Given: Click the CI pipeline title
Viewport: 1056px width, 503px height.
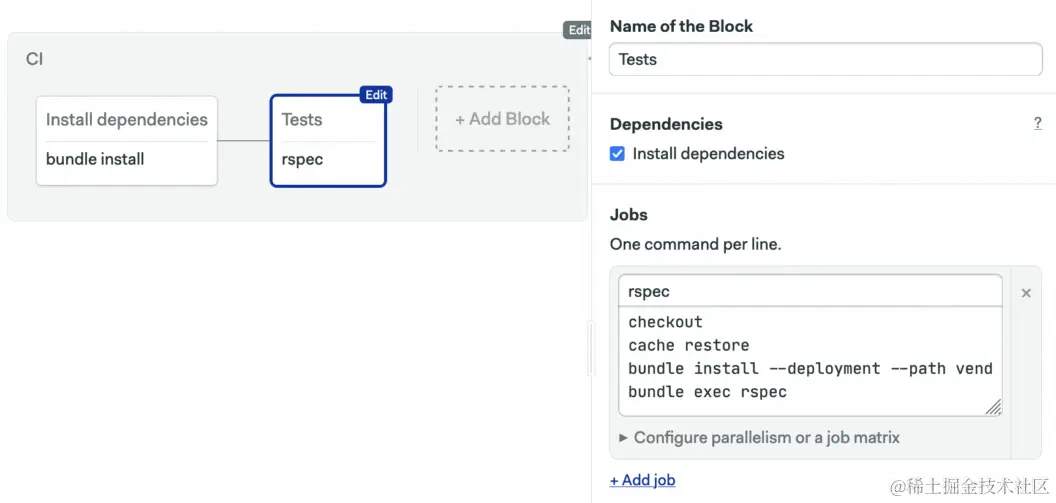Looking at the screenshot, I should click(35, 59).
